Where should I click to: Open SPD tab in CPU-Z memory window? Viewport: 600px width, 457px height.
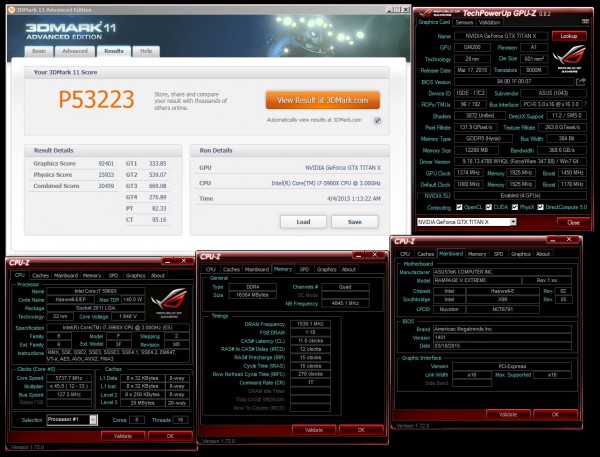(304, 269)
